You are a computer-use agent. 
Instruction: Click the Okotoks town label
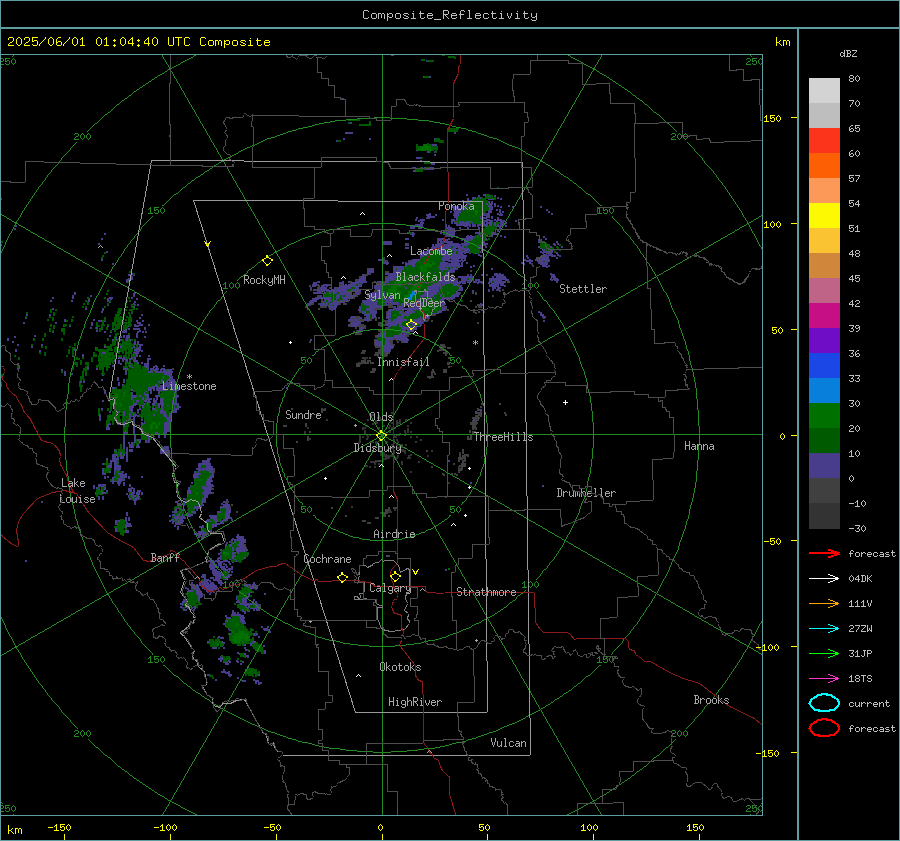(x=400, y=667)
